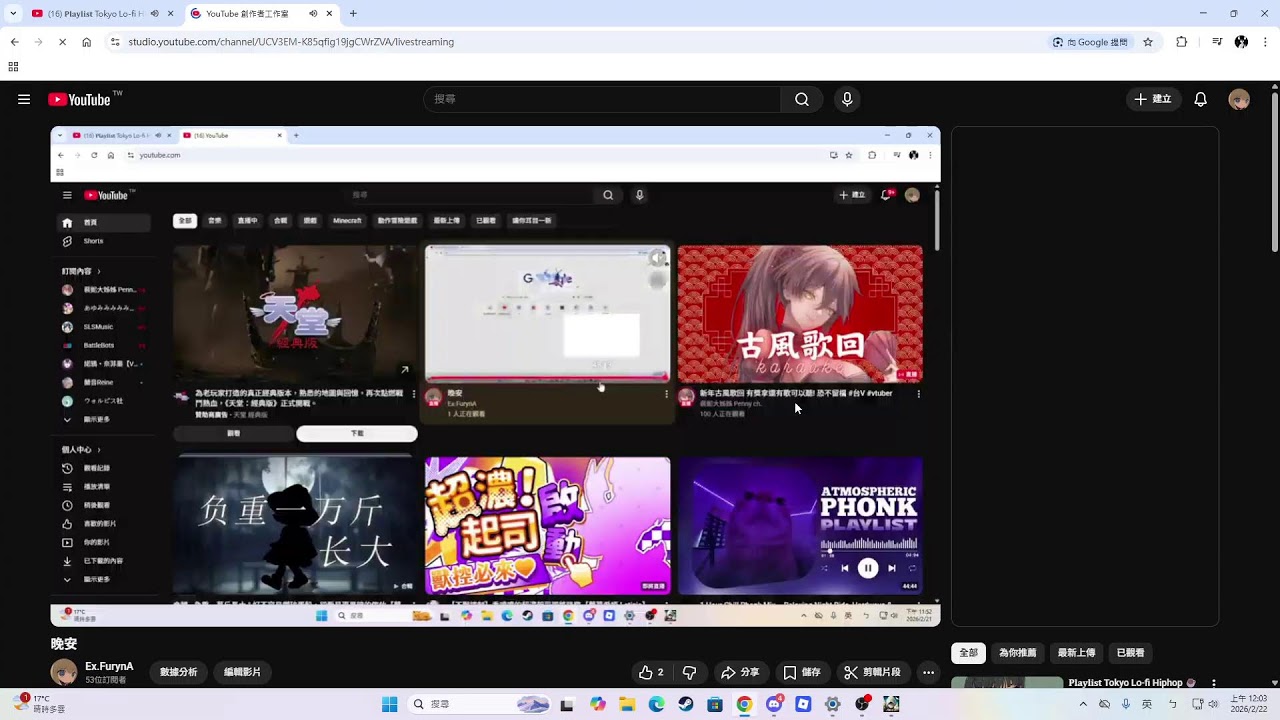Toggle the microphone icon in system tray

click(x=1126, y=704)
